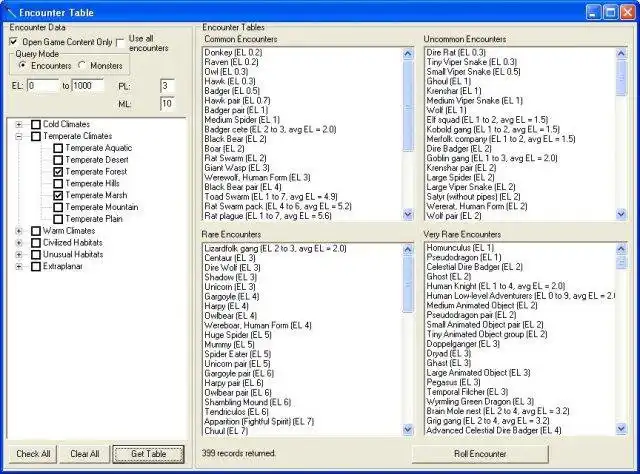This screenshot has height=474, width=640.
Task: Uncheck the Temperate Marsh checkbox
Action: (58, 195)
